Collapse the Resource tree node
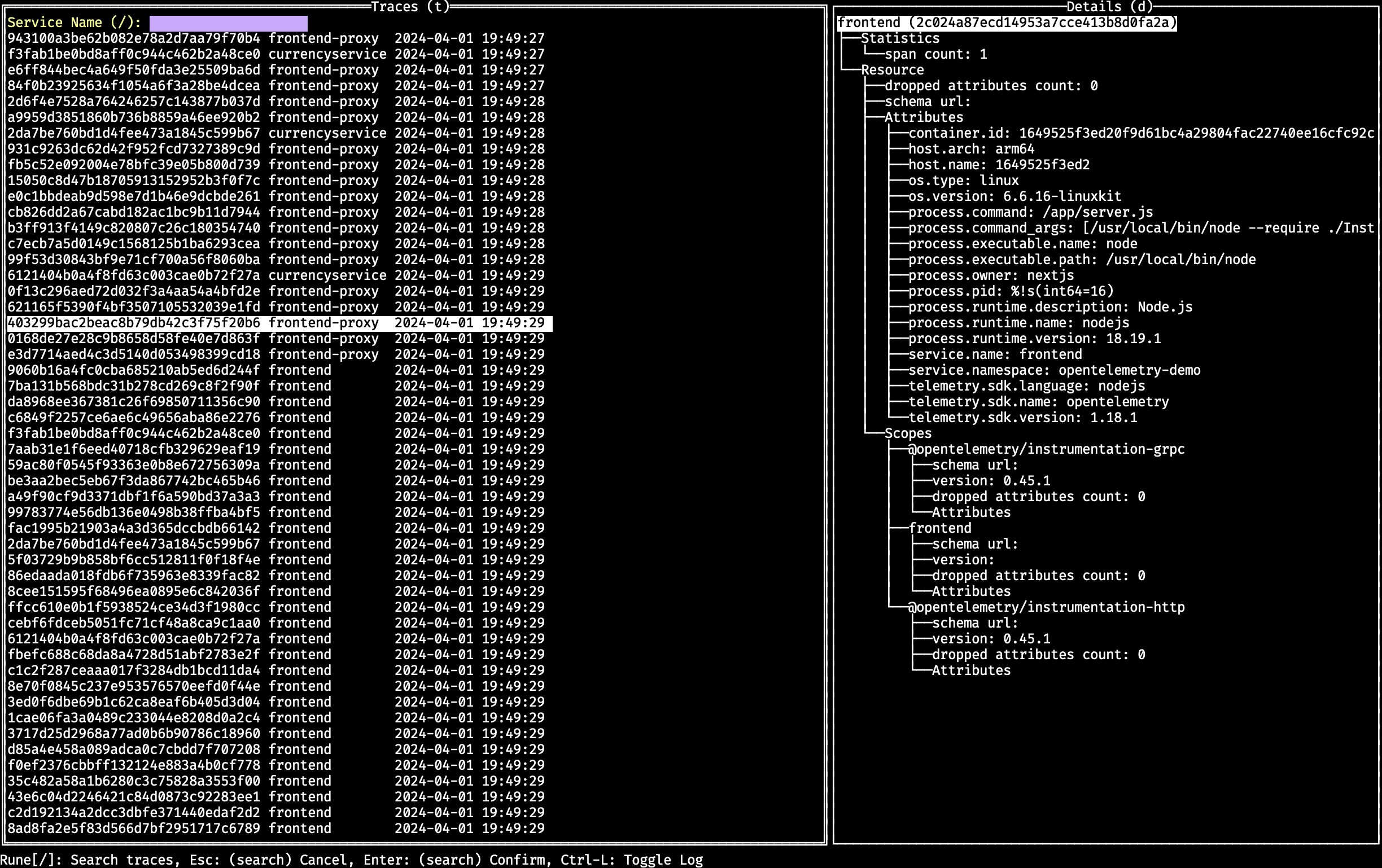 (x=892, y=70)
